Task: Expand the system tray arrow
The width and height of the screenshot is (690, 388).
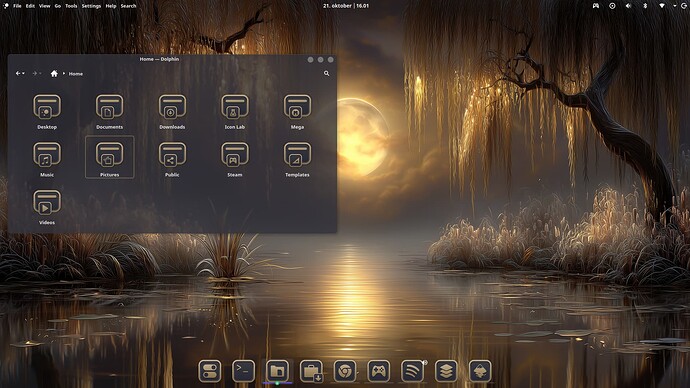Action: tap(675, 6)
